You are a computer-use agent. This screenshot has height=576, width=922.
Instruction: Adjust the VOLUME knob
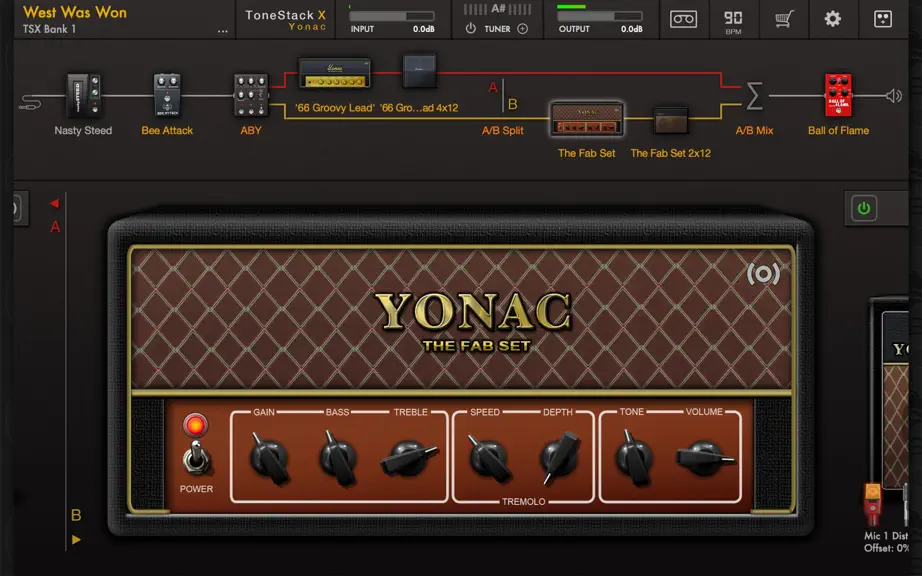704,458
